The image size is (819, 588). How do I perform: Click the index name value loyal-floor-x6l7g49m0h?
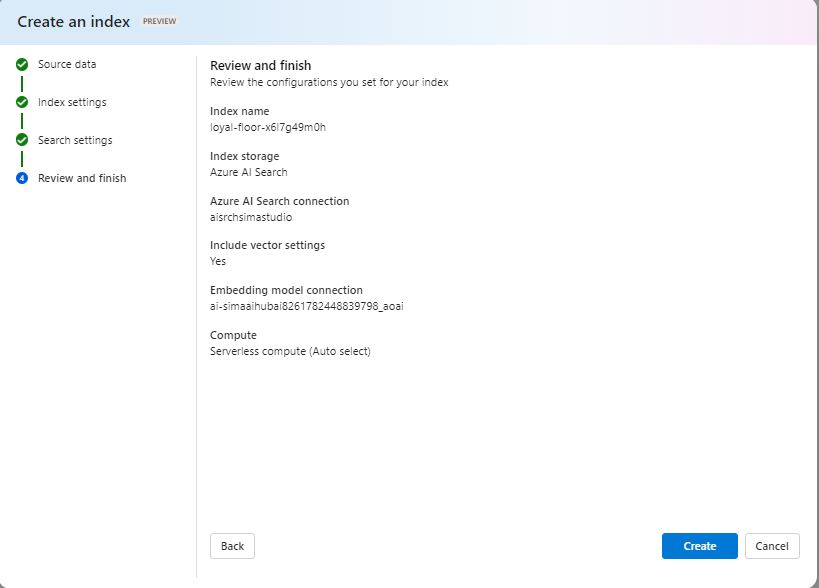(x=268, y=127)
